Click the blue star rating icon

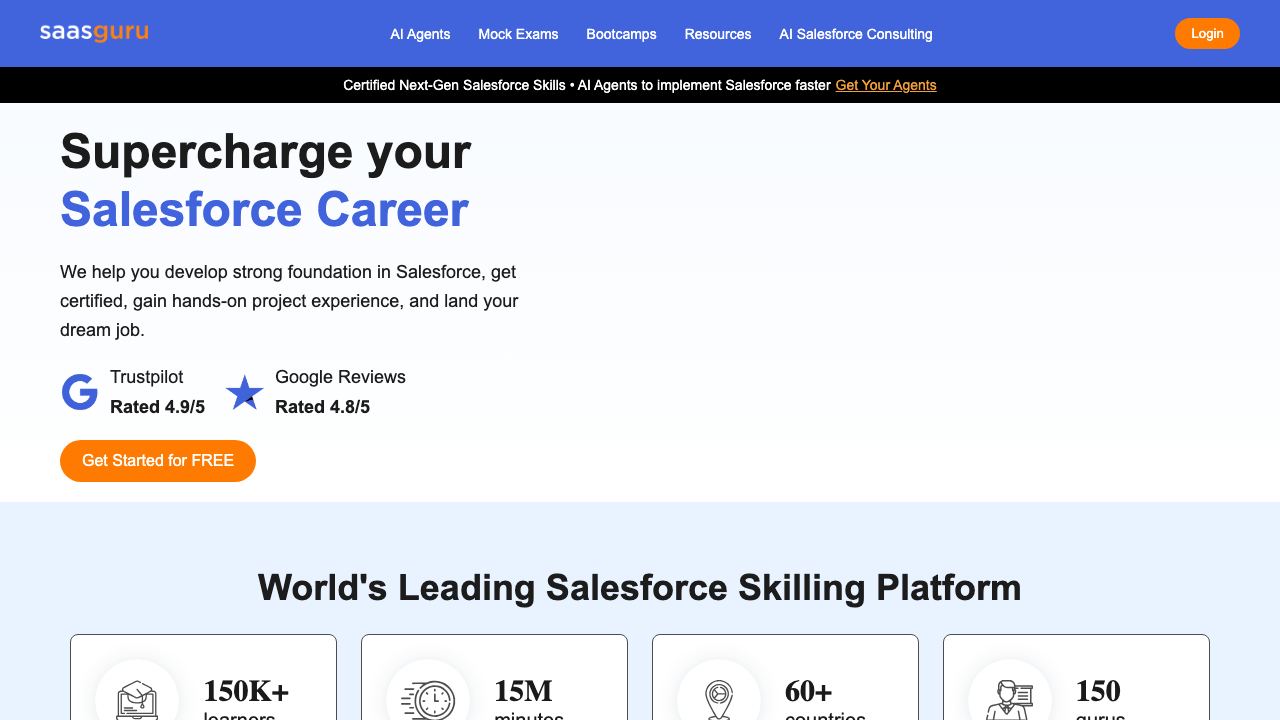pos(244,392)
